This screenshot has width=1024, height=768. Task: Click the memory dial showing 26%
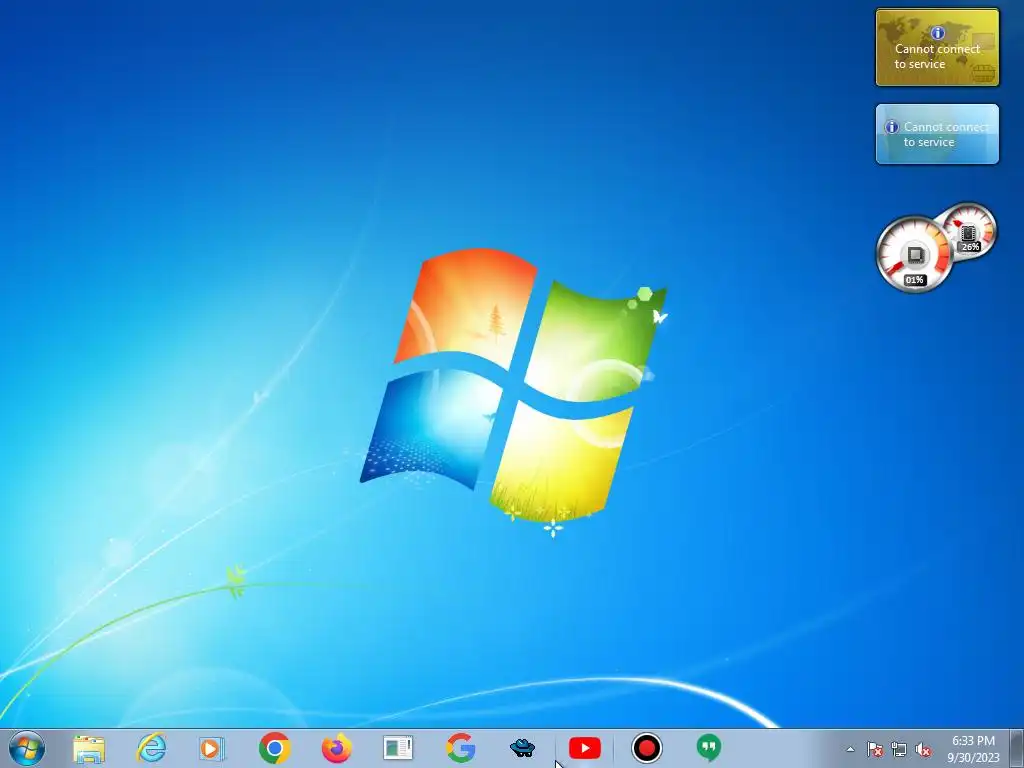click(x=968, y=231)
